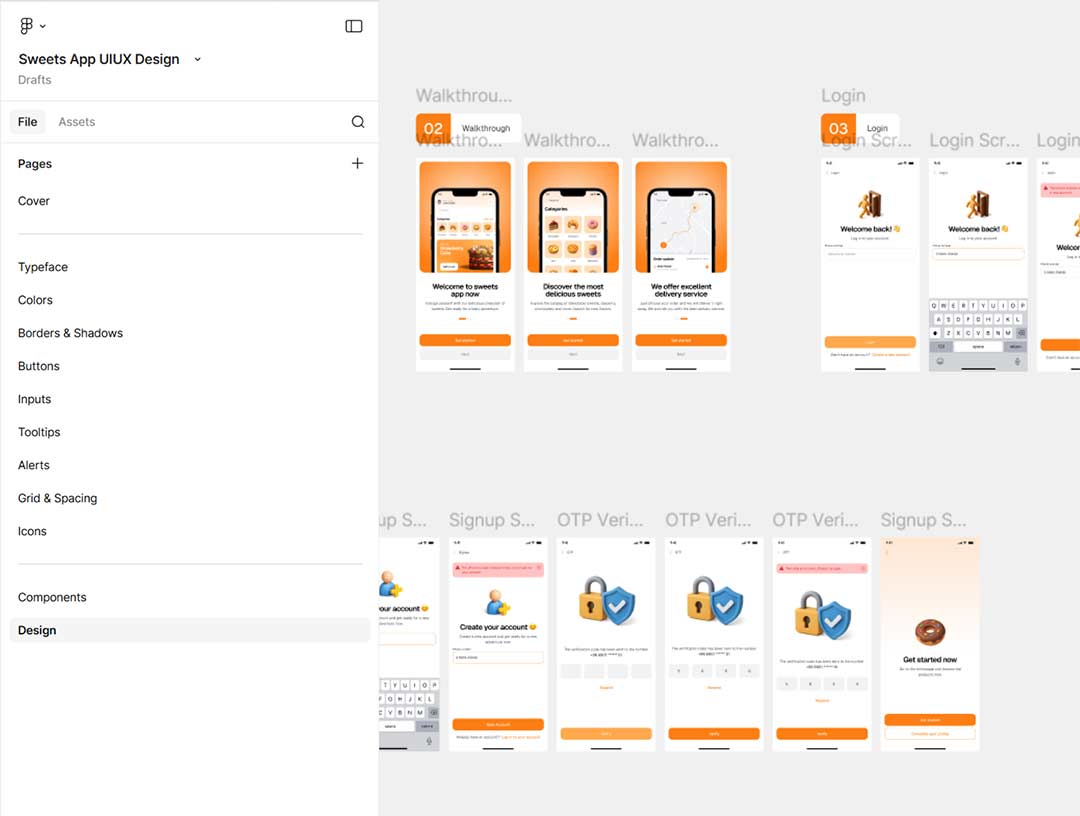Select the Colors page
Image resolution: width=1080 pixels, height=816 pixels.
tap(35, 300)
